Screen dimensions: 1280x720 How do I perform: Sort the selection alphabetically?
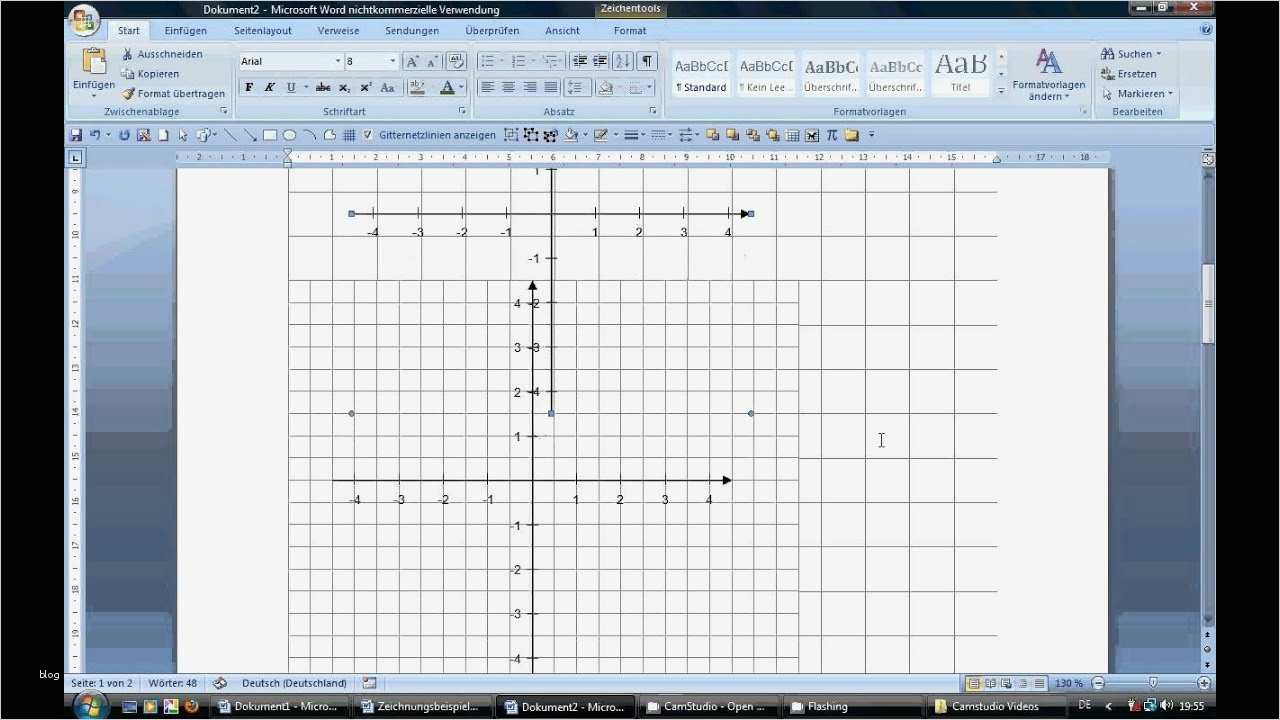[623, 61]
